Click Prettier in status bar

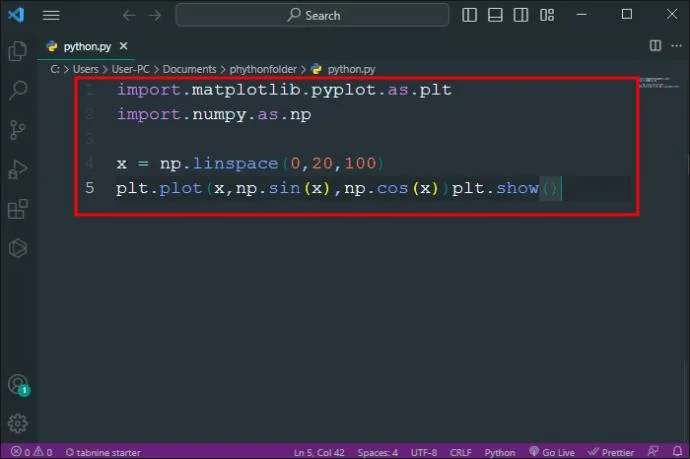coord(611,452)
